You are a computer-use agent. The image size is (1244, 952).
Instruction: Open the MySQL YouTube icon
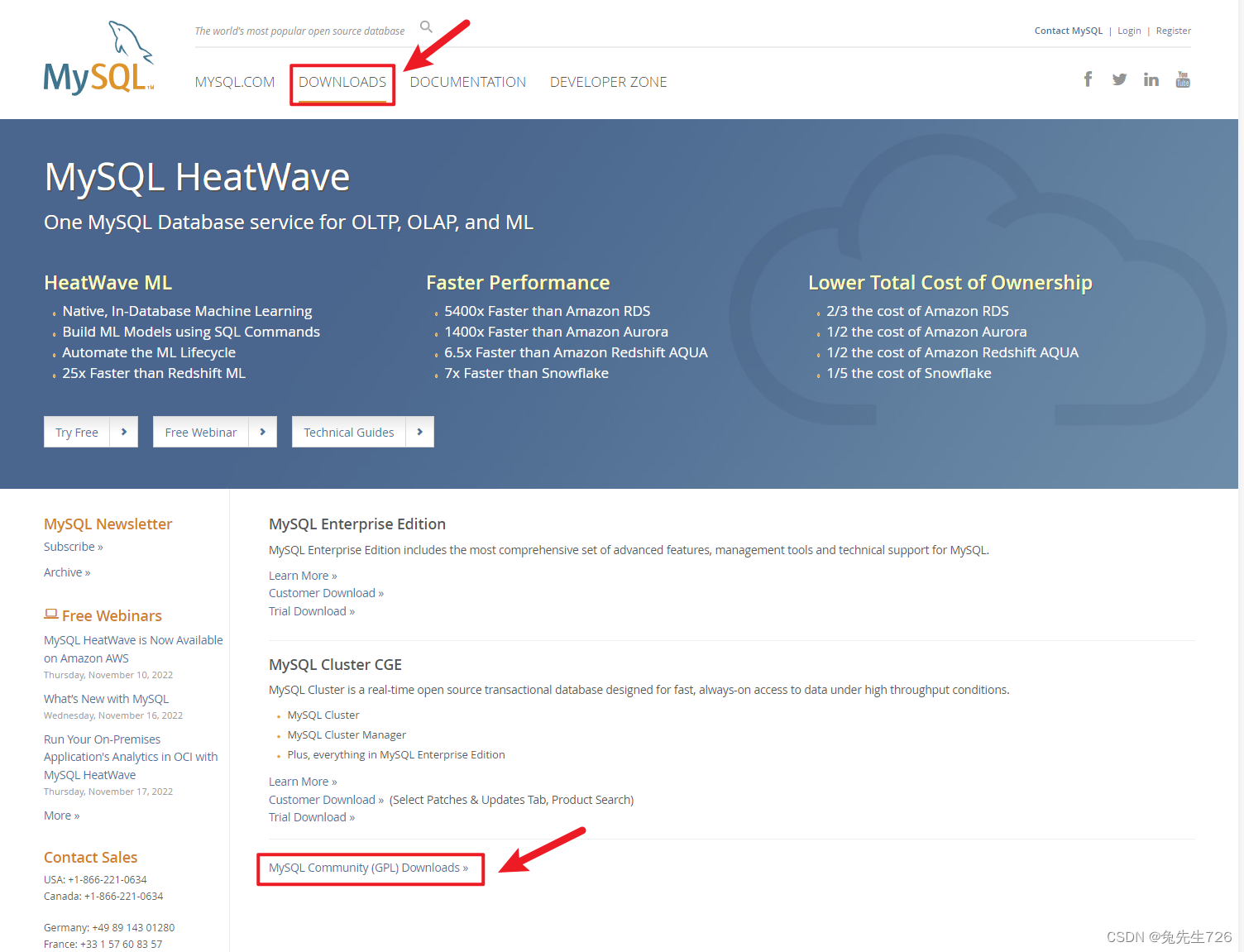coord(1183,79)
